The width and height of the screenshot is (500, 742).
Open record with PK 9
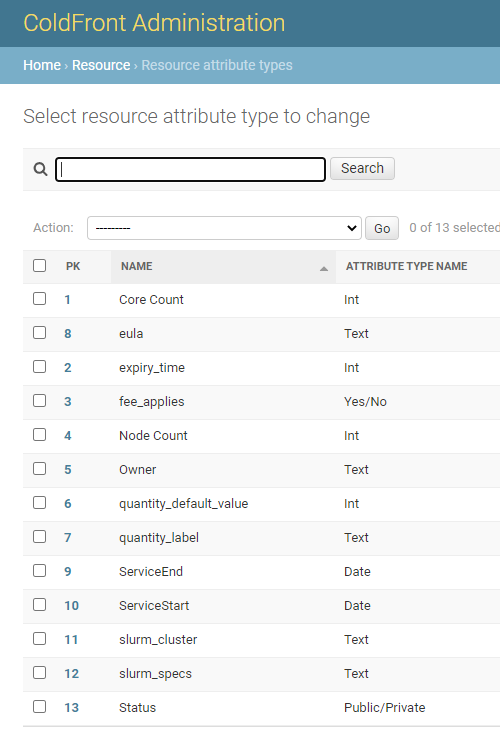pyautogui.click(x=68, y=572)
